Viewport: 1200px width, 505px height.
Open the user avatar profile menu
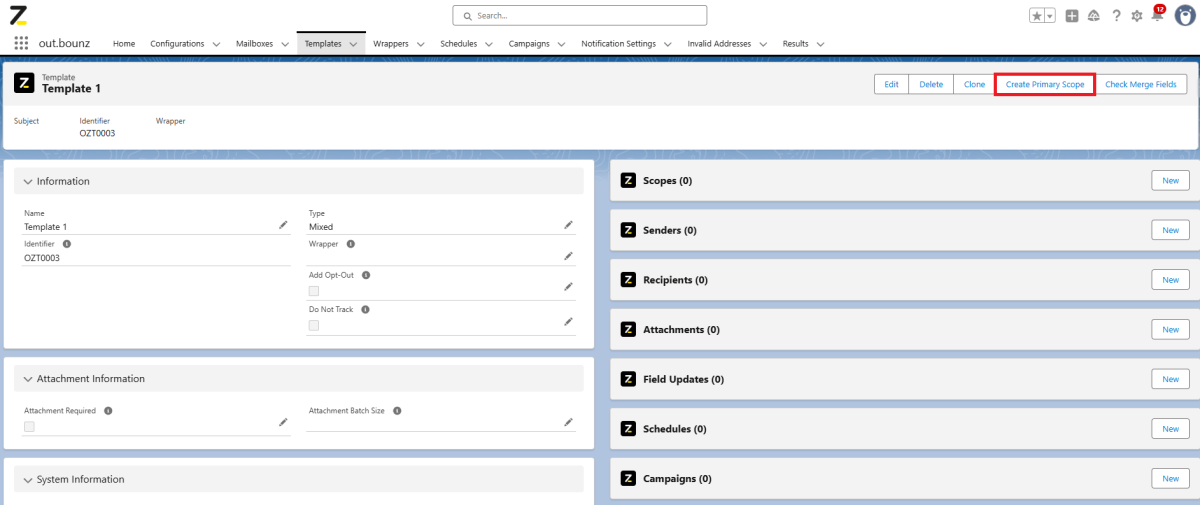tap(1184, 15)
